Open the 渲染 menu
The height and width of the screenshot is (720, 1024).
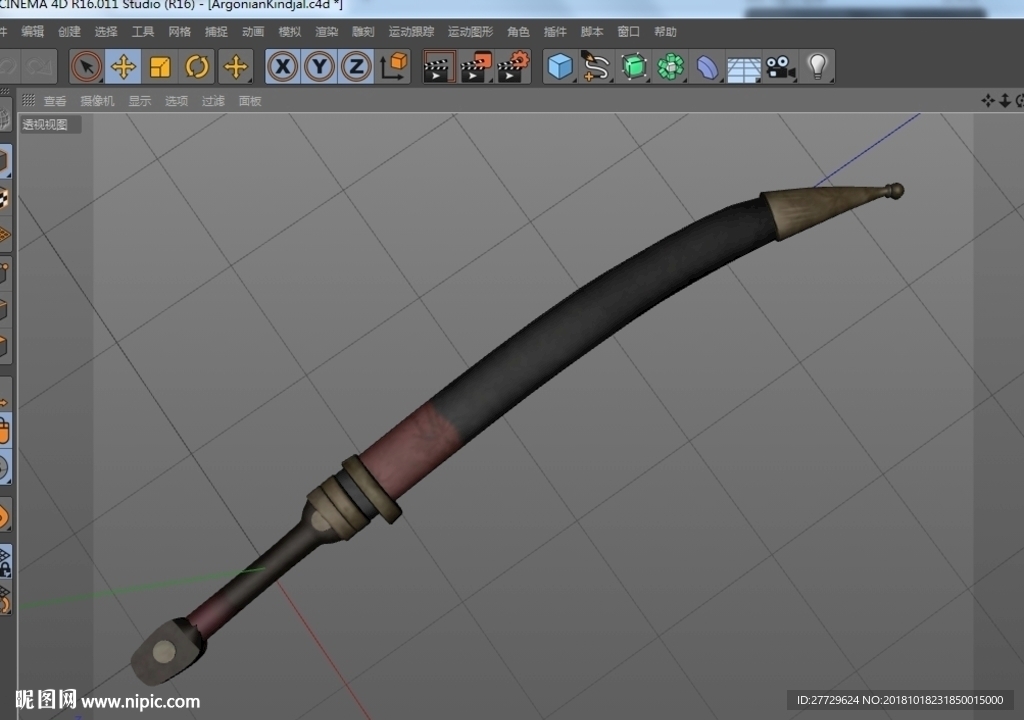pos(327,31)
